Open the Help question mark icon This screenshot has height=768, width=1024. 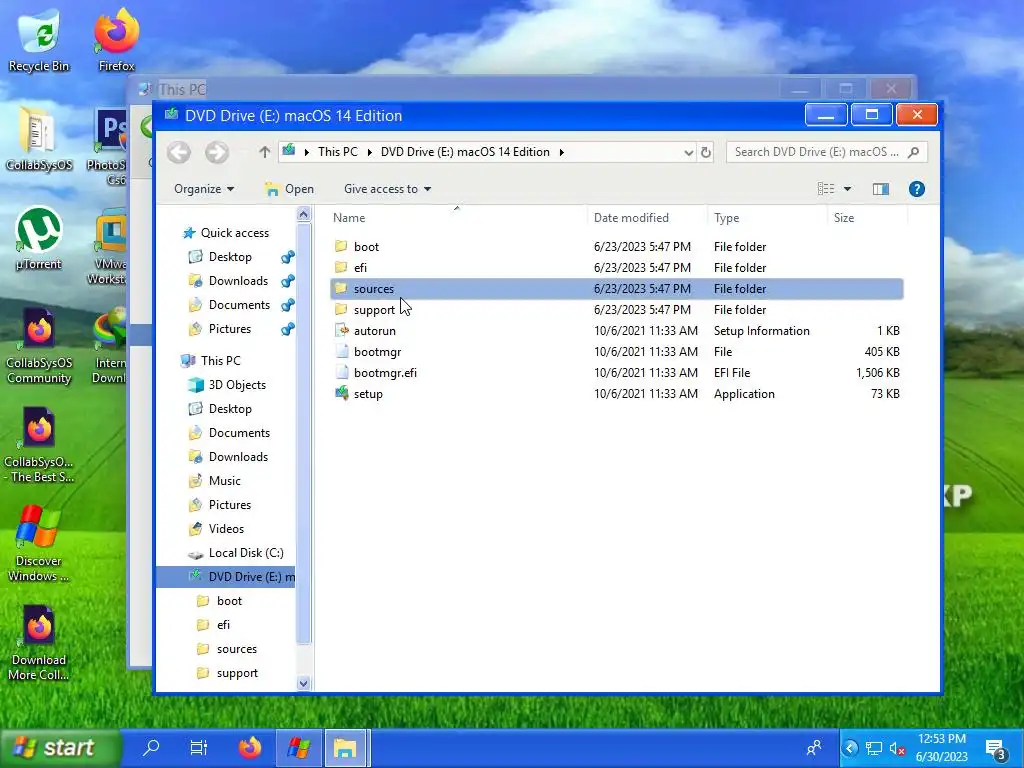click(x=916, y=189)
